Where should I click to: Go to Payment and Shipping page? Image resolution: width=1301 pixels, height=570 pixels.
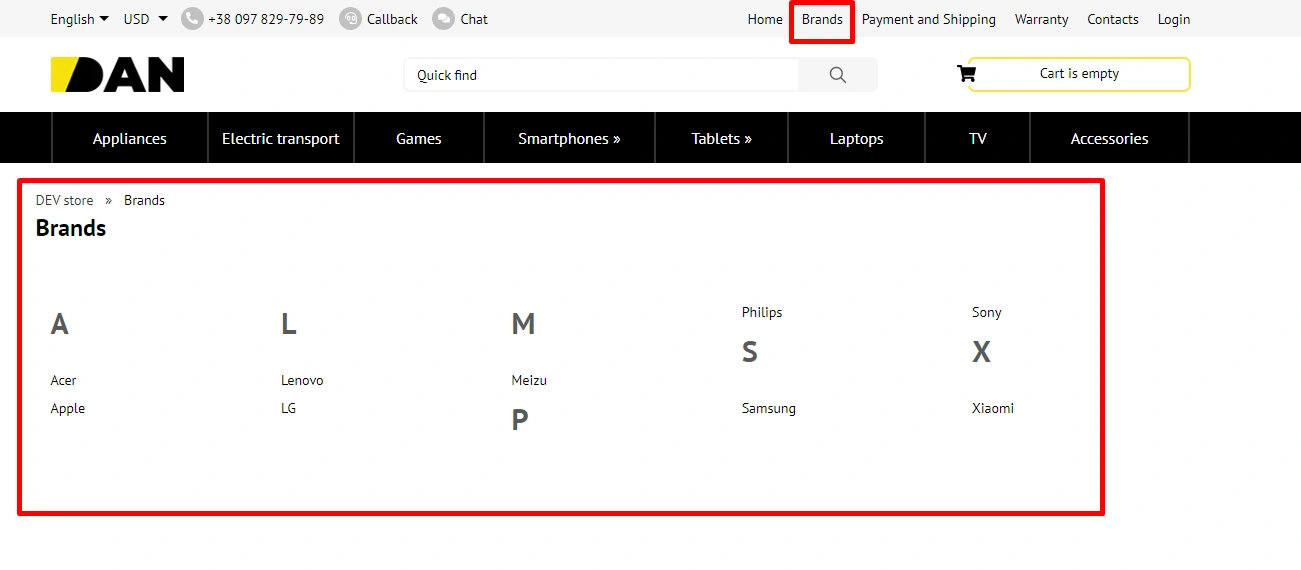click(929, 19)
